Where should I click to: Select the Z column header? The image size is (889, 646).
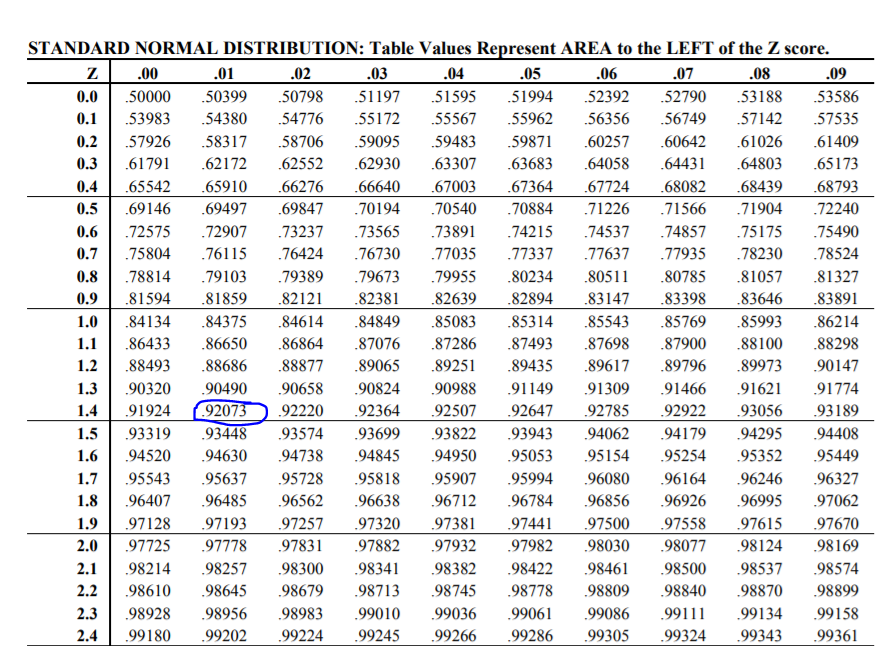[x=89, y=74]
